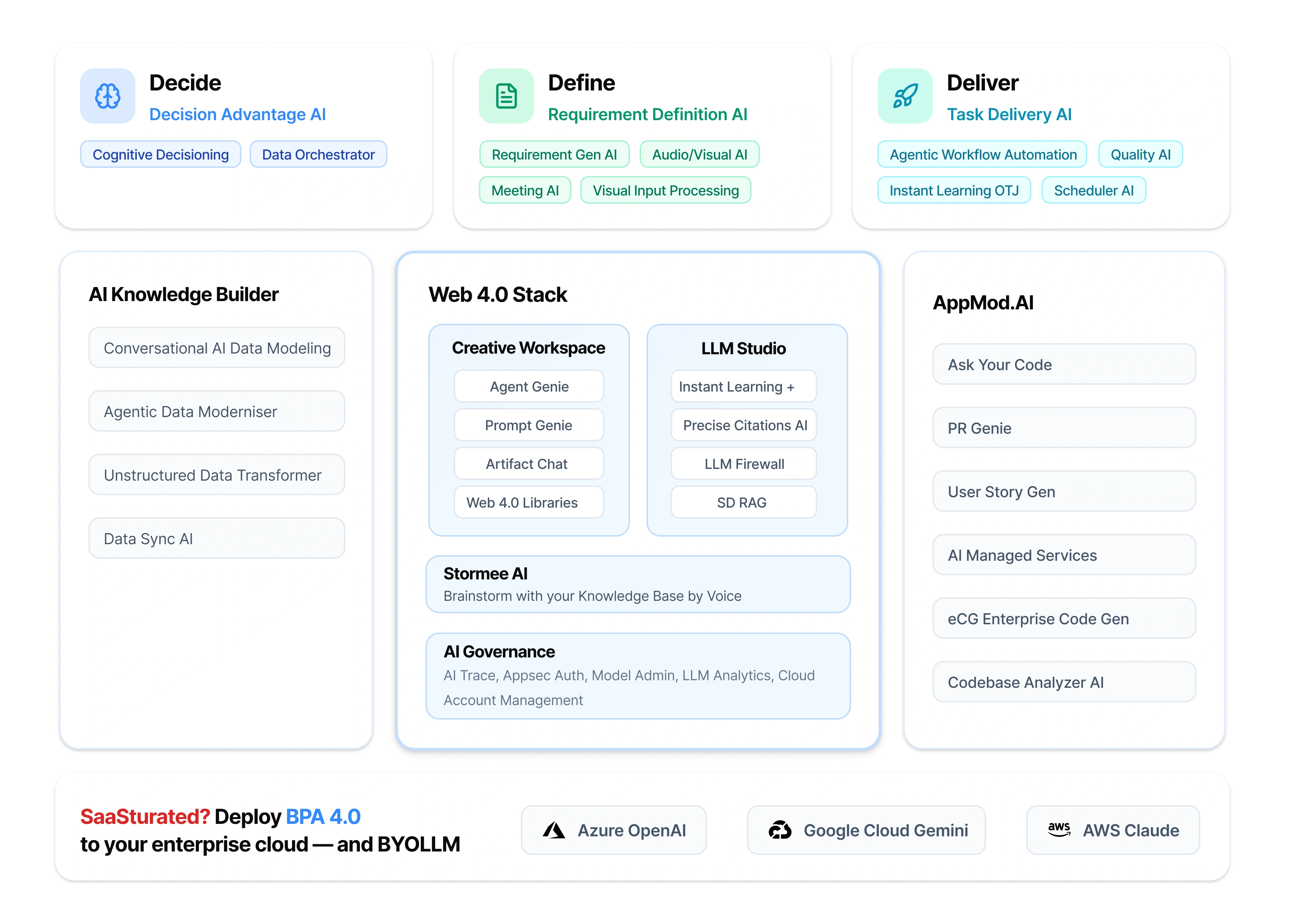
Task: Choose the AWS Claude button
Action: pos(1113,830)
